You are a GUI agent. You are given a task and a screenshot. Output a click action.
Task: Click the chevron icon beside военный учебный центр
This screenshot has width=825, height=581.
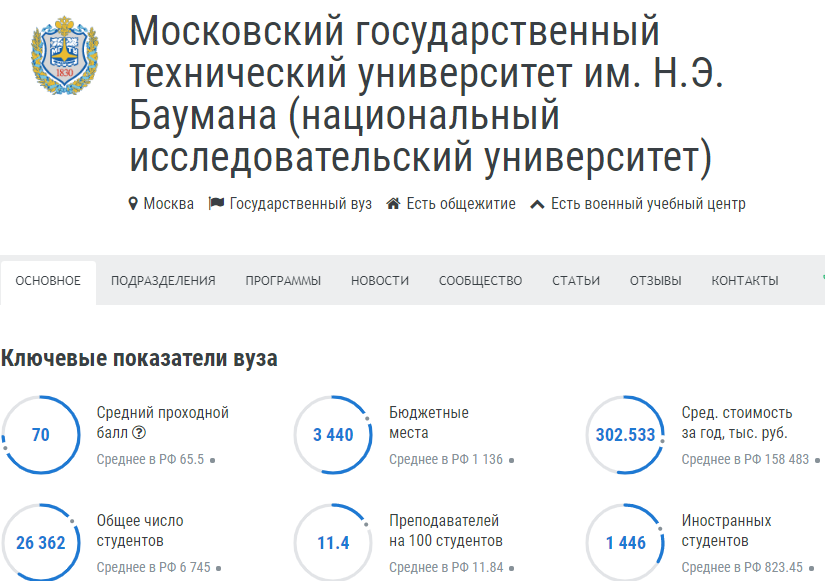click(537, 204)
